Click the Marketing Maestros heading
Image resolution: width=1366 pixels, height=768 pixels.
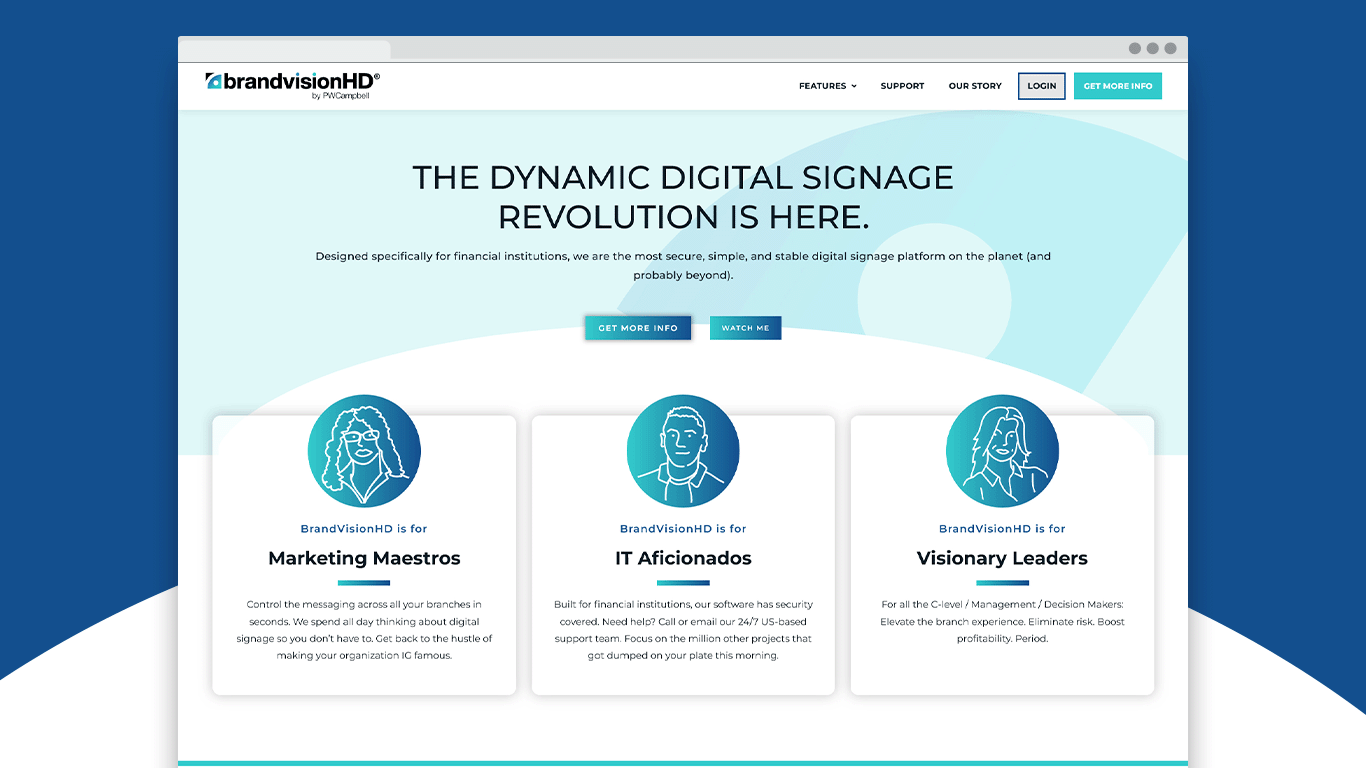[x=364, y=558]
